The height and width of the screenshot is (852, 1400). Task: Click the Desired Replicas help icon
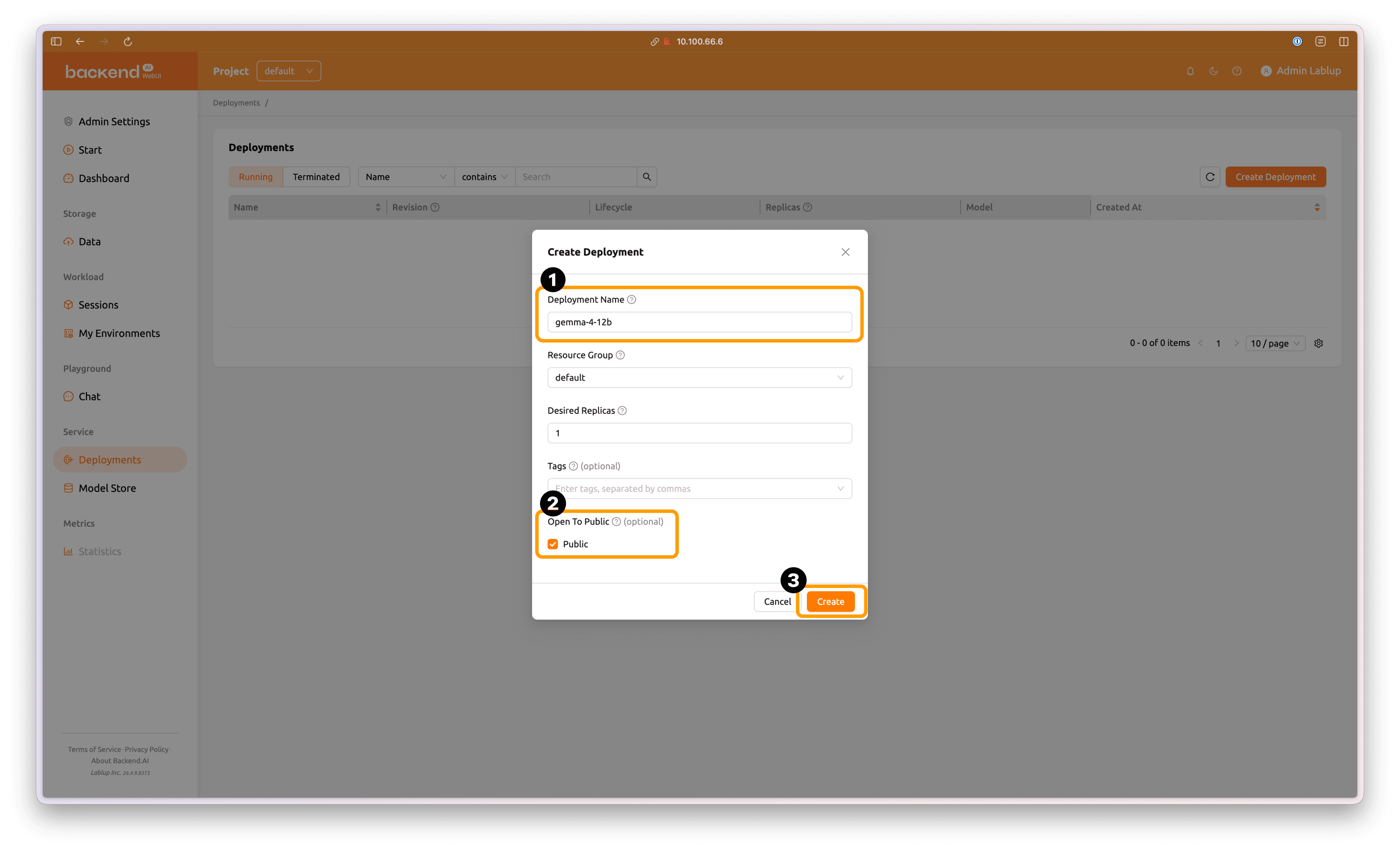(x=622, y=411)
